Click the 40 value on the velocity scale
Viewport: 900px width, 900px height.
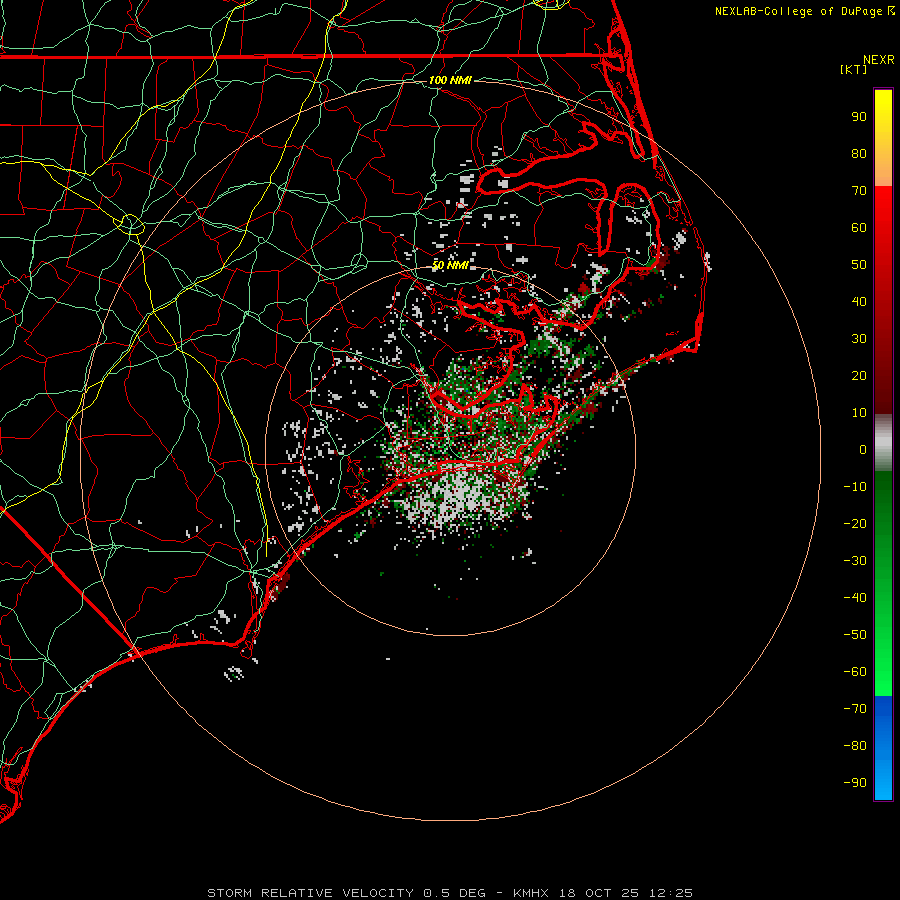coord(859,301)
